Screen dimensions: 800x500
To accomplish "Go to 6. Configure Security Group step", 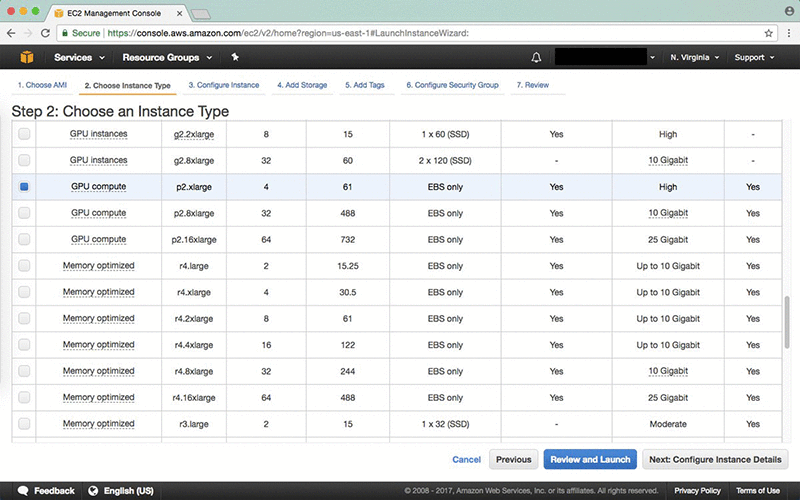I will point(453,85).
